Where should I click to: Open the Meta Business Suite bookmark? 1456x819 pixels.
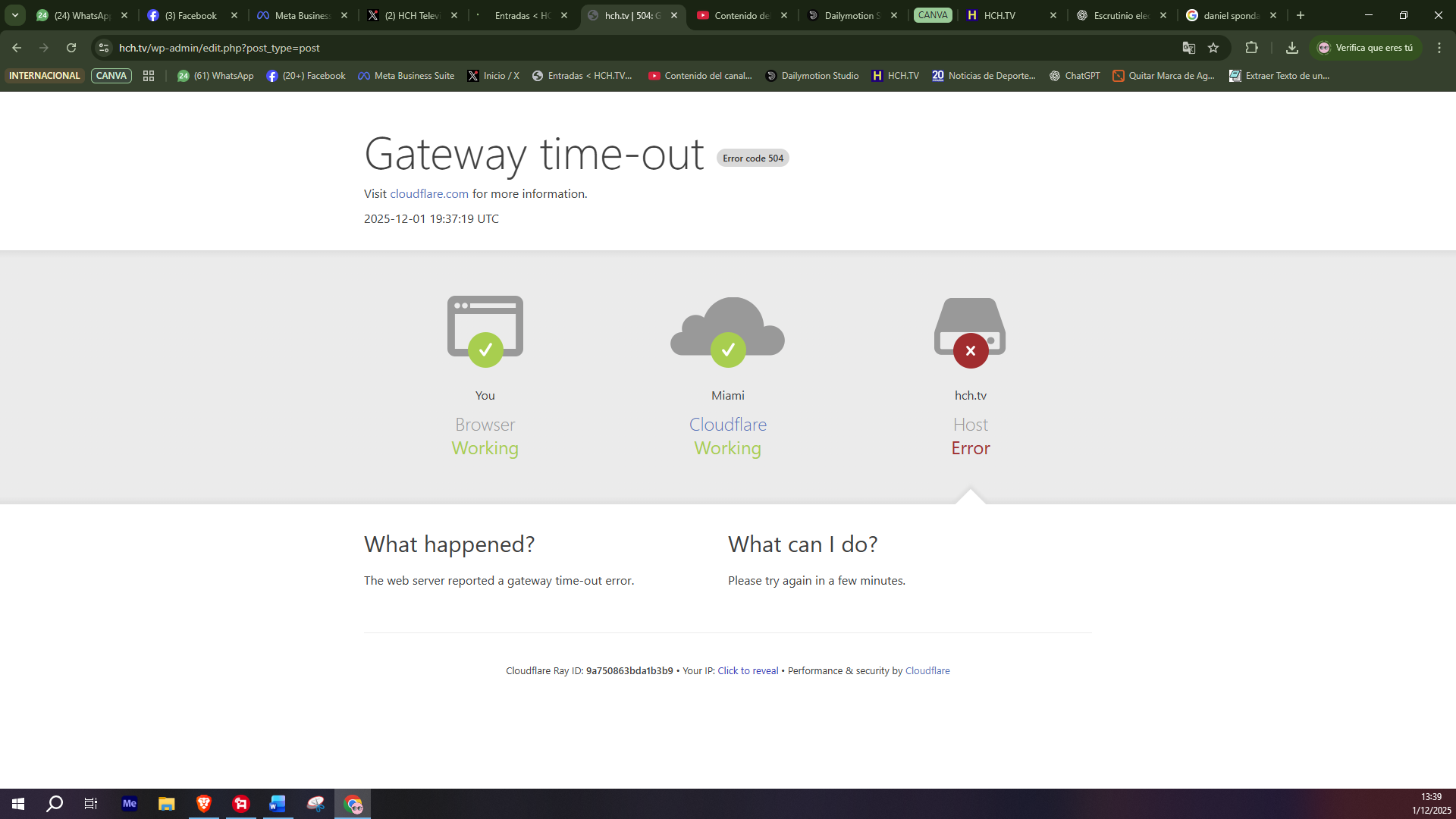(x=406, y=76)
